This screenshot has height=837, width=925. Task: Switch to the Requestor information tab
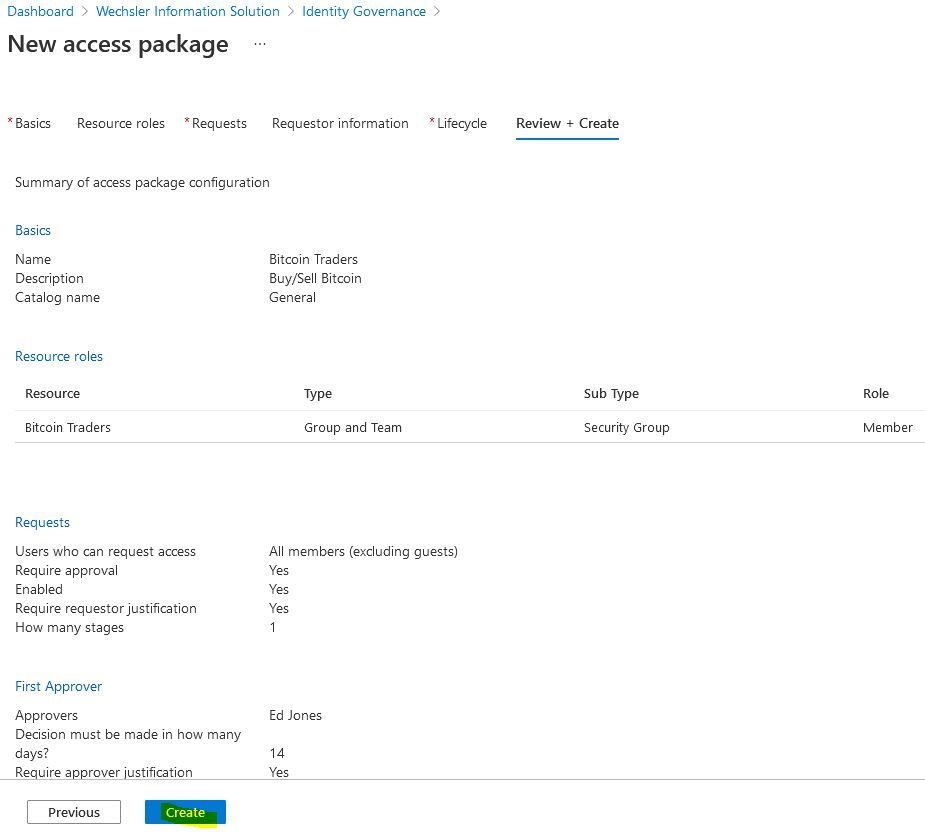[x=340, y=123]
